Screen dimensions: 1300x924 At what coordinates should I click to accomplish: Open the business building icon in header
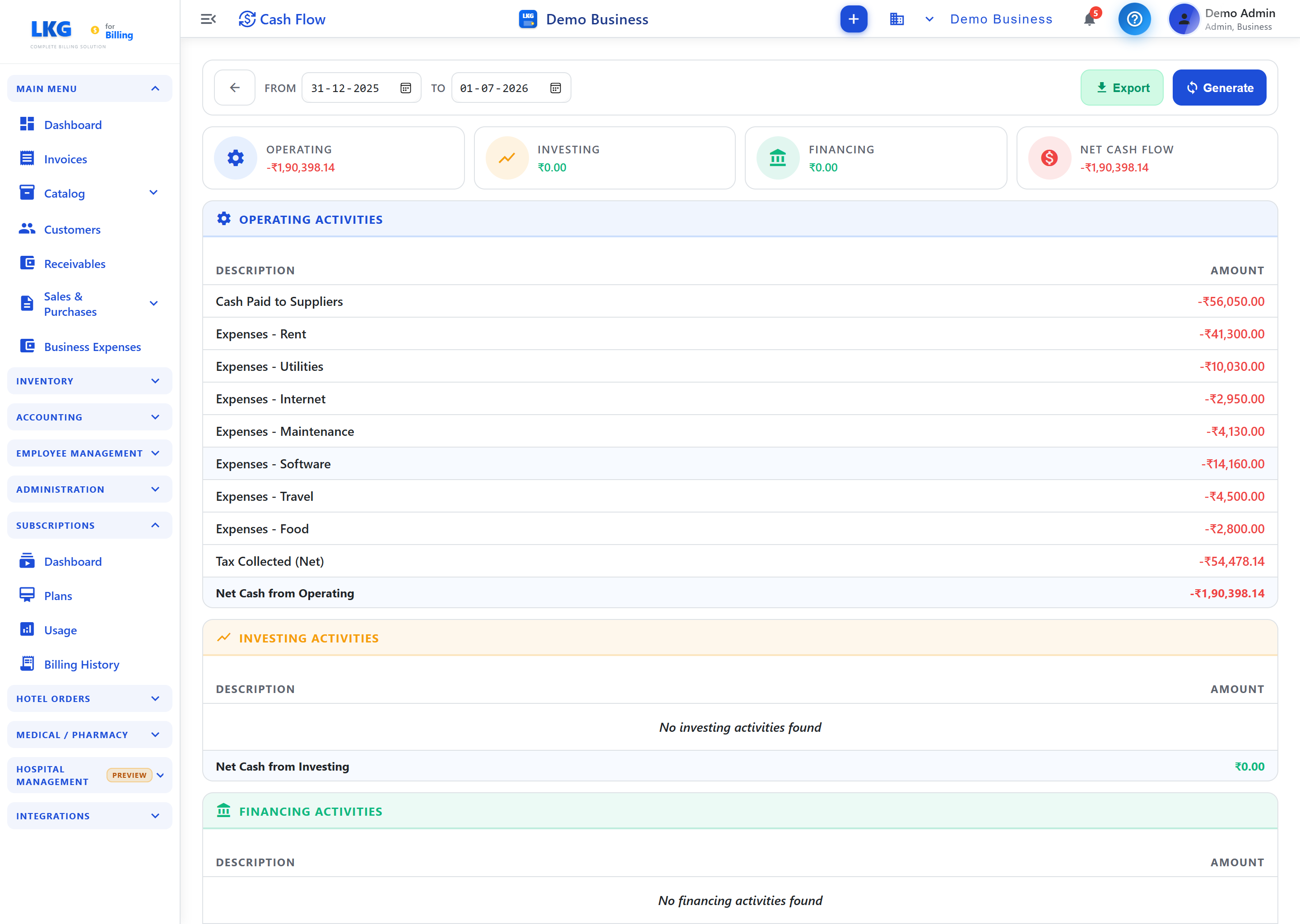click(x=896, y=19)
